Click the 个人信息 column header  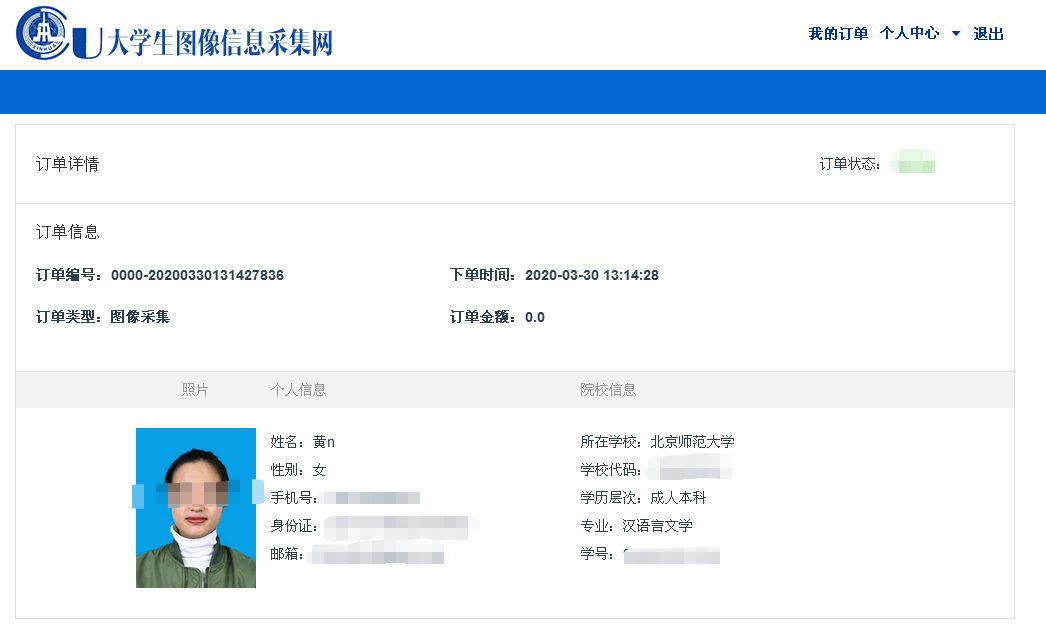pyautogui.click(x=298, y=390)
